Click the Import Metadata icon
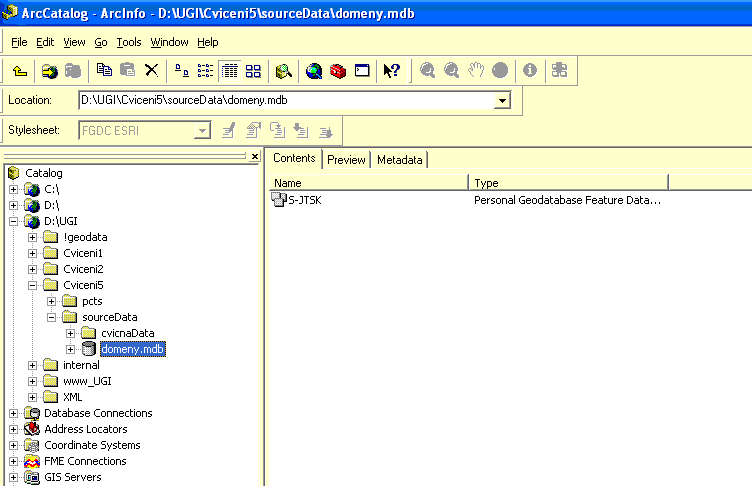The image size is (752, 486). [x=301, y=130]
